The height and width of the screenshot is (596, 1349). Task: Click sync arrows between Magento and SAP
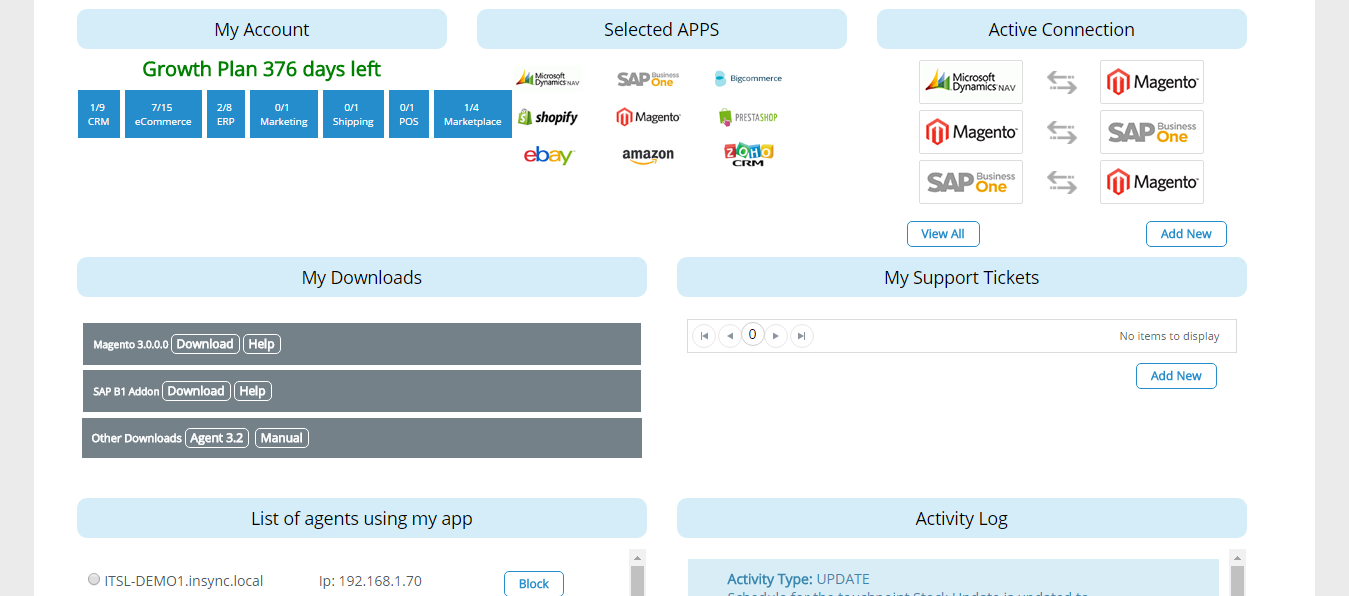(1062, 132)
